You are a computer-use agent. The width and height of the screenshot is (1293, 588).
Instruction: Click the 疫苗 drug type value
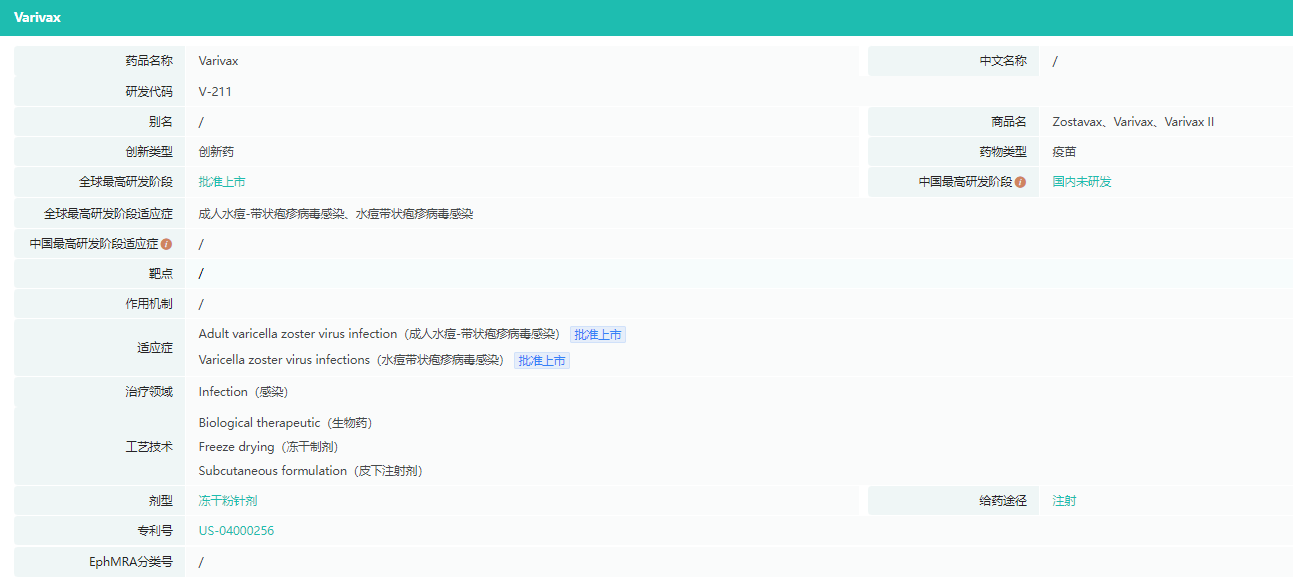tap(1064, 152)
